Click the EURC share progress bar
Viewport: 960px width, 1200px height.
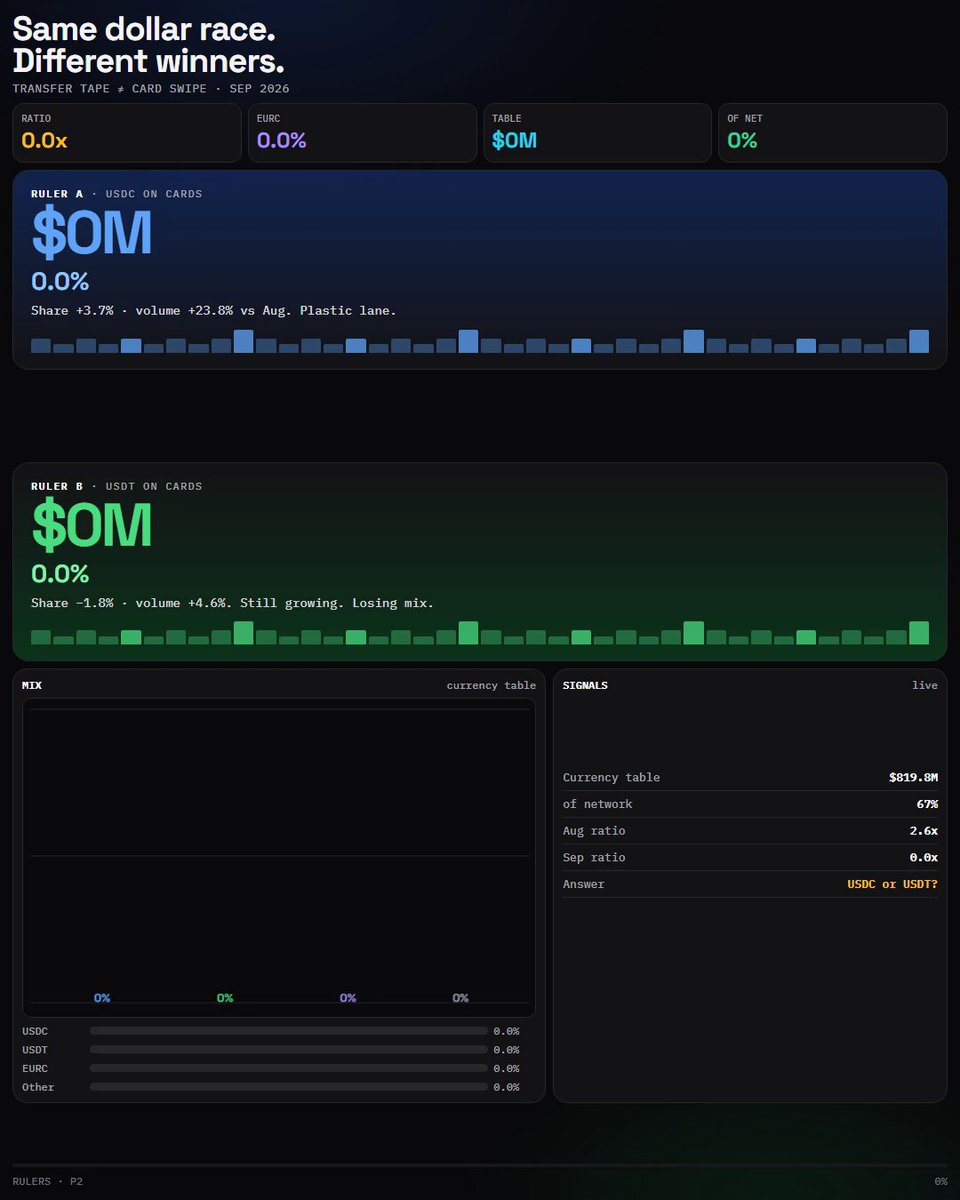(288, 1068)
